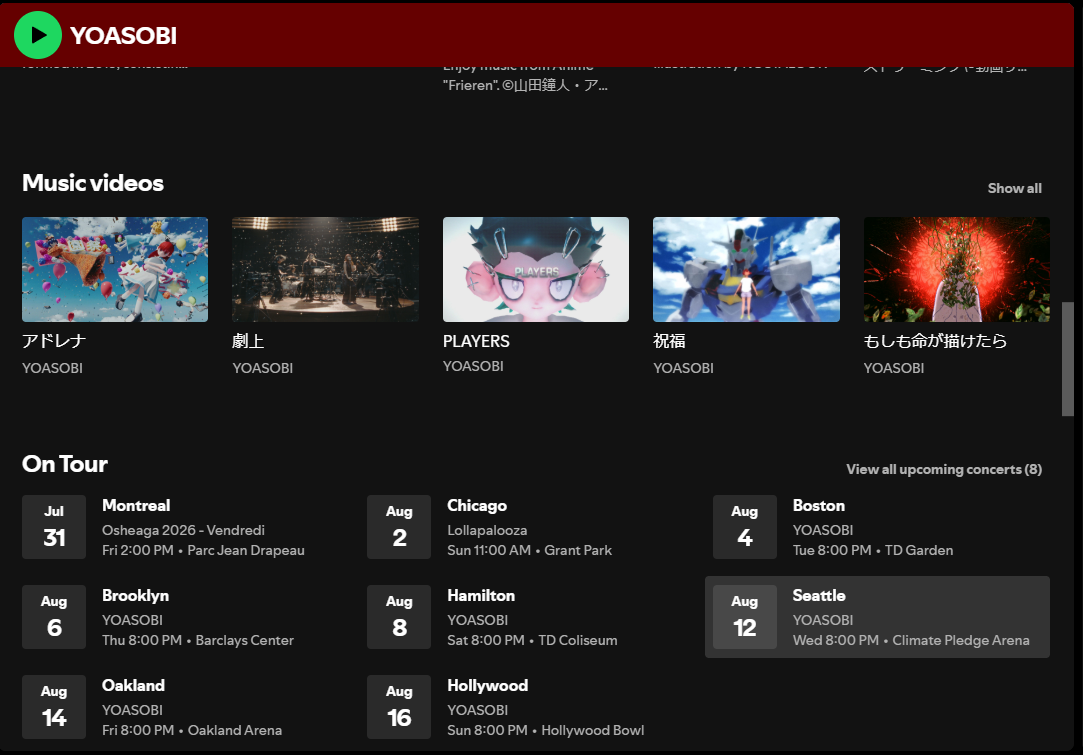The image size is (1083, 755).
Task: Click the Lollapalooza event name
Action: (487, 531)
